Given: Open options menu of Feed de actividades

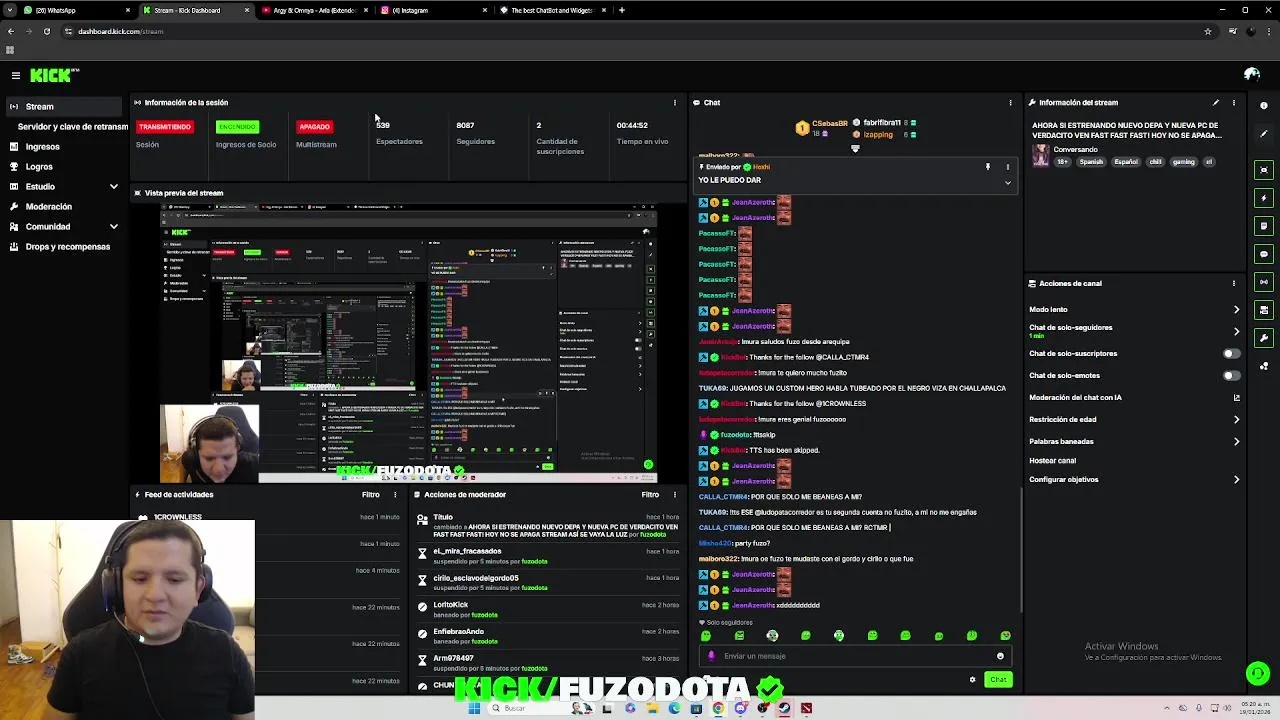Looking at the screenshot, I should 395,494.
